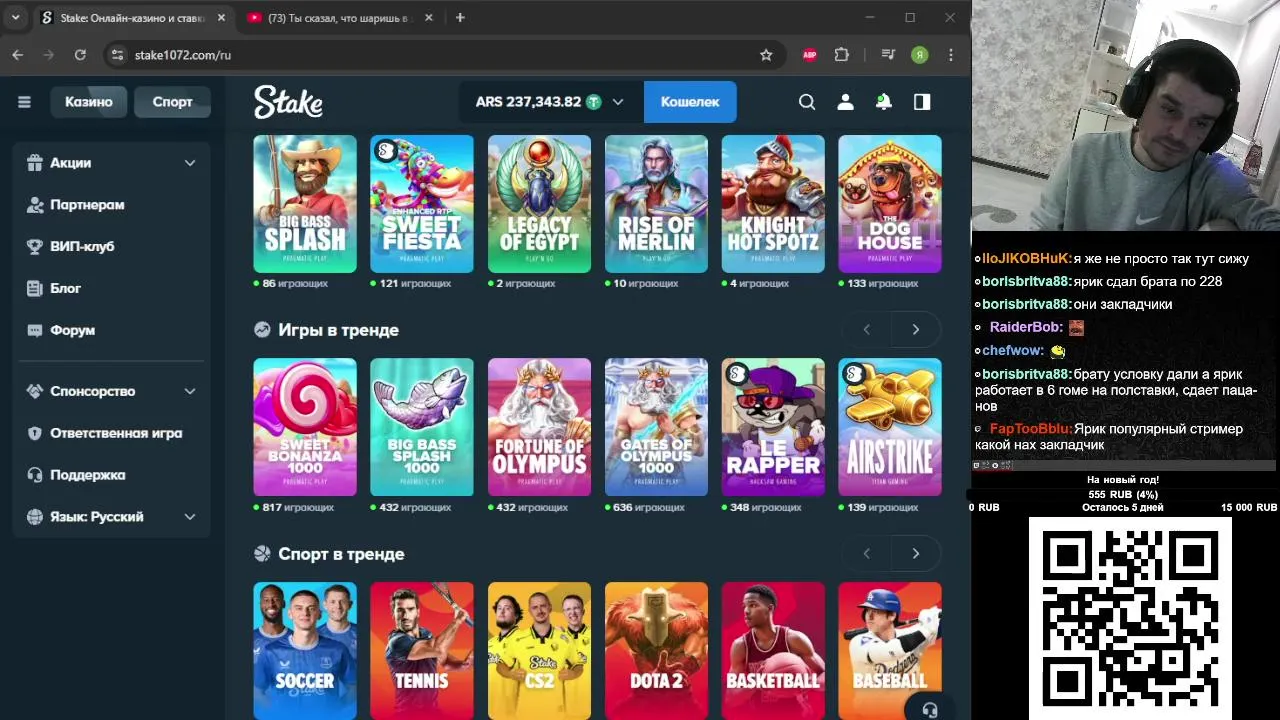
Task: Open the hamburger sidebar menu
Action: point(24,102)
